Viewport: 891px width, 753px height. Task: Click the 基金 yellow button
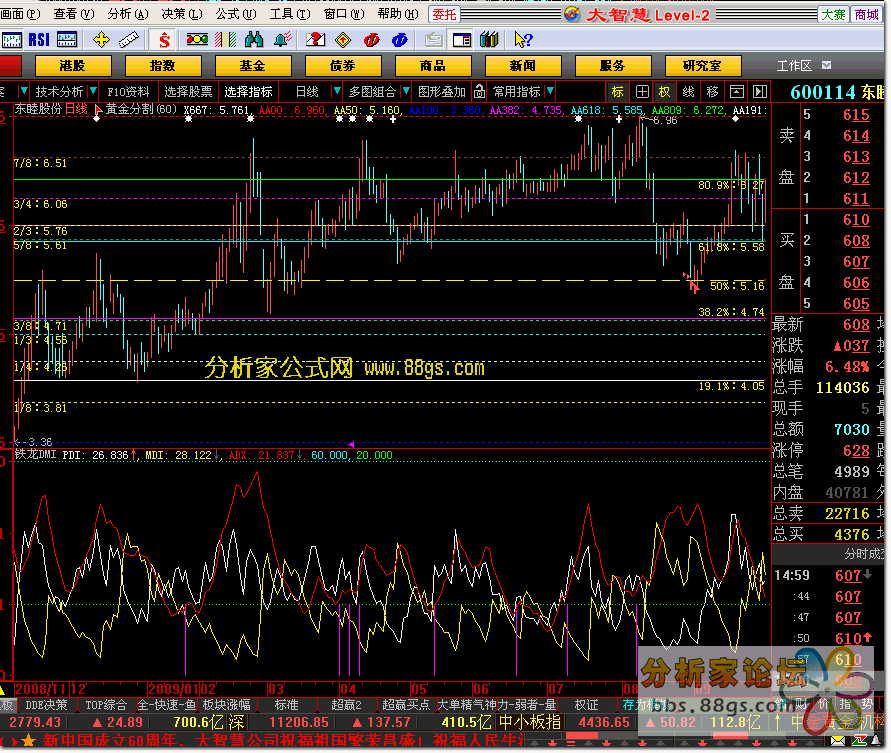[252, 66]
